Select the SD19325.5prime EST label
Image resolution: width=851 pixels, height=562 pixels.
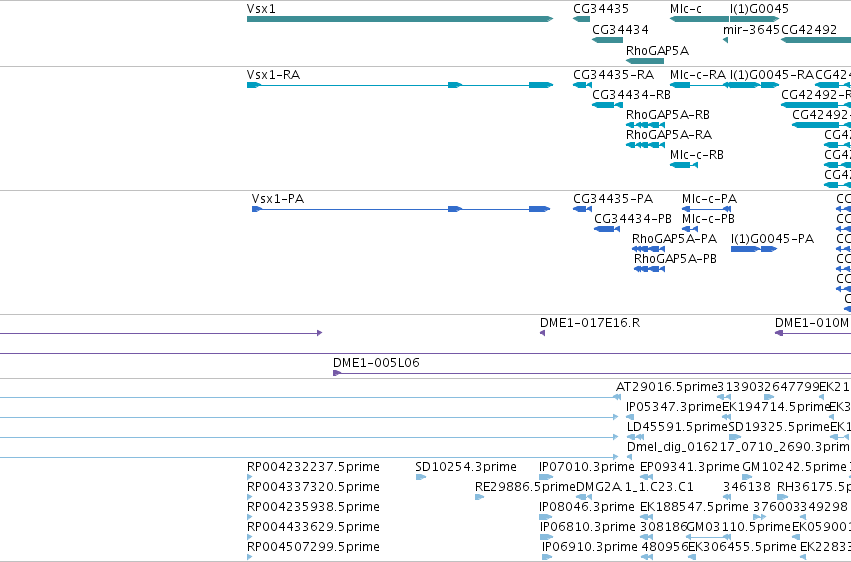[x=779, y=427]
